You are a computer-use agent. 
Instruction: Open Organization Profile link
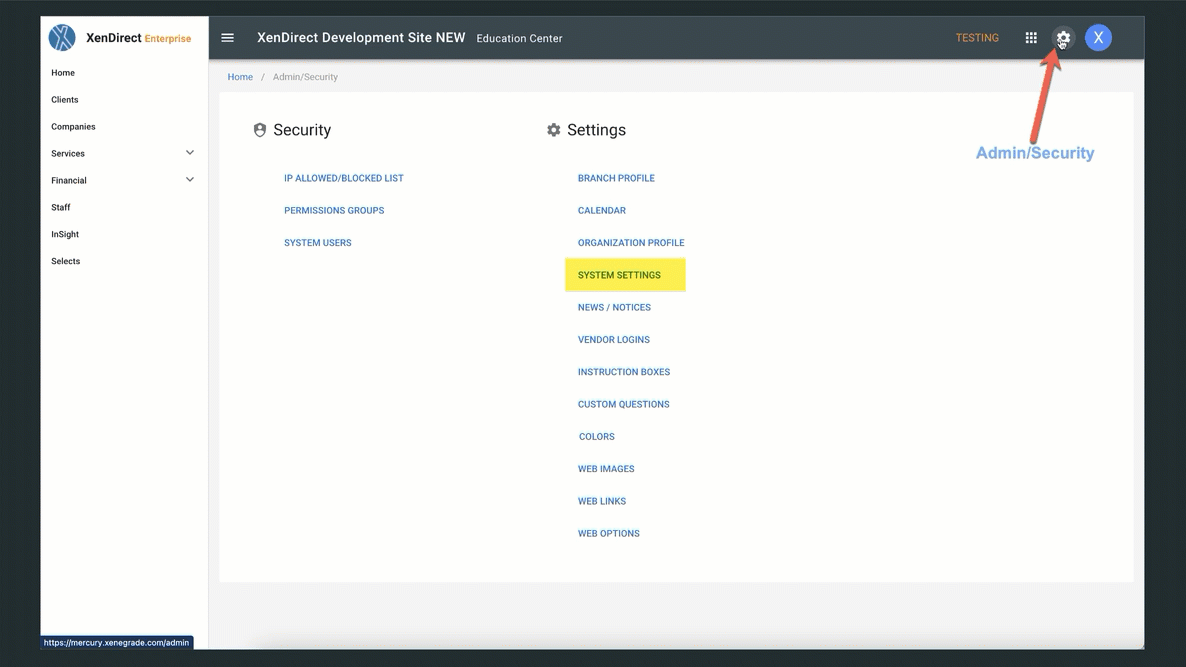click(631, 243)
